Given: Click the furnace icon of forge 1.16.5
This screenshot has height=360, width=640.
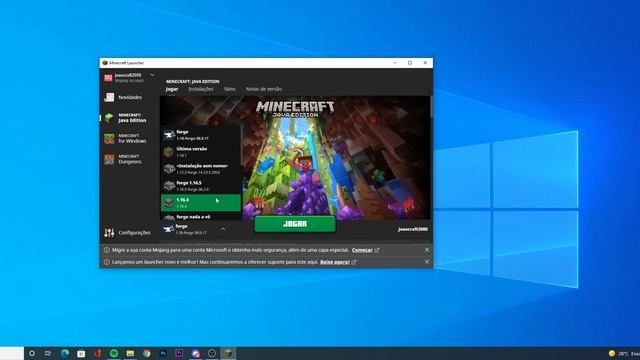Looking at the screenshot, I should (169, 186).
